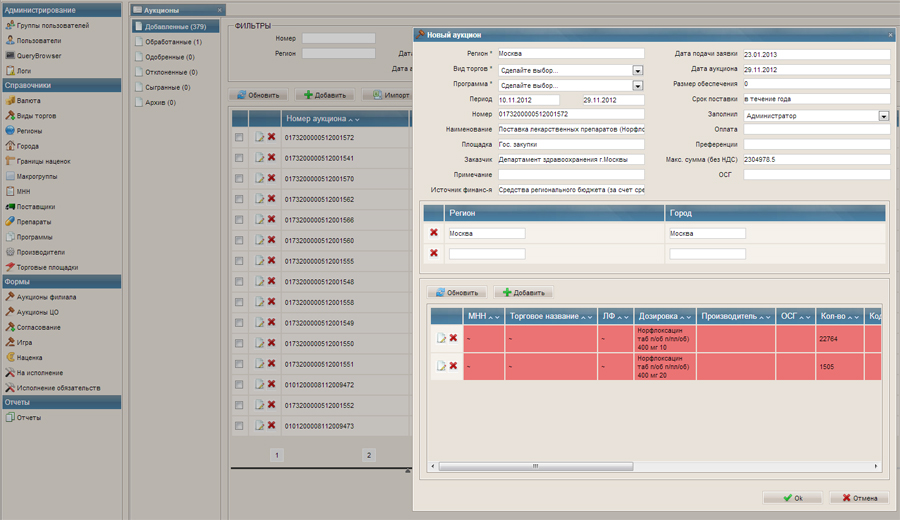
Task: Confirm the dialog with Ok
Action: tap(793, 498)
